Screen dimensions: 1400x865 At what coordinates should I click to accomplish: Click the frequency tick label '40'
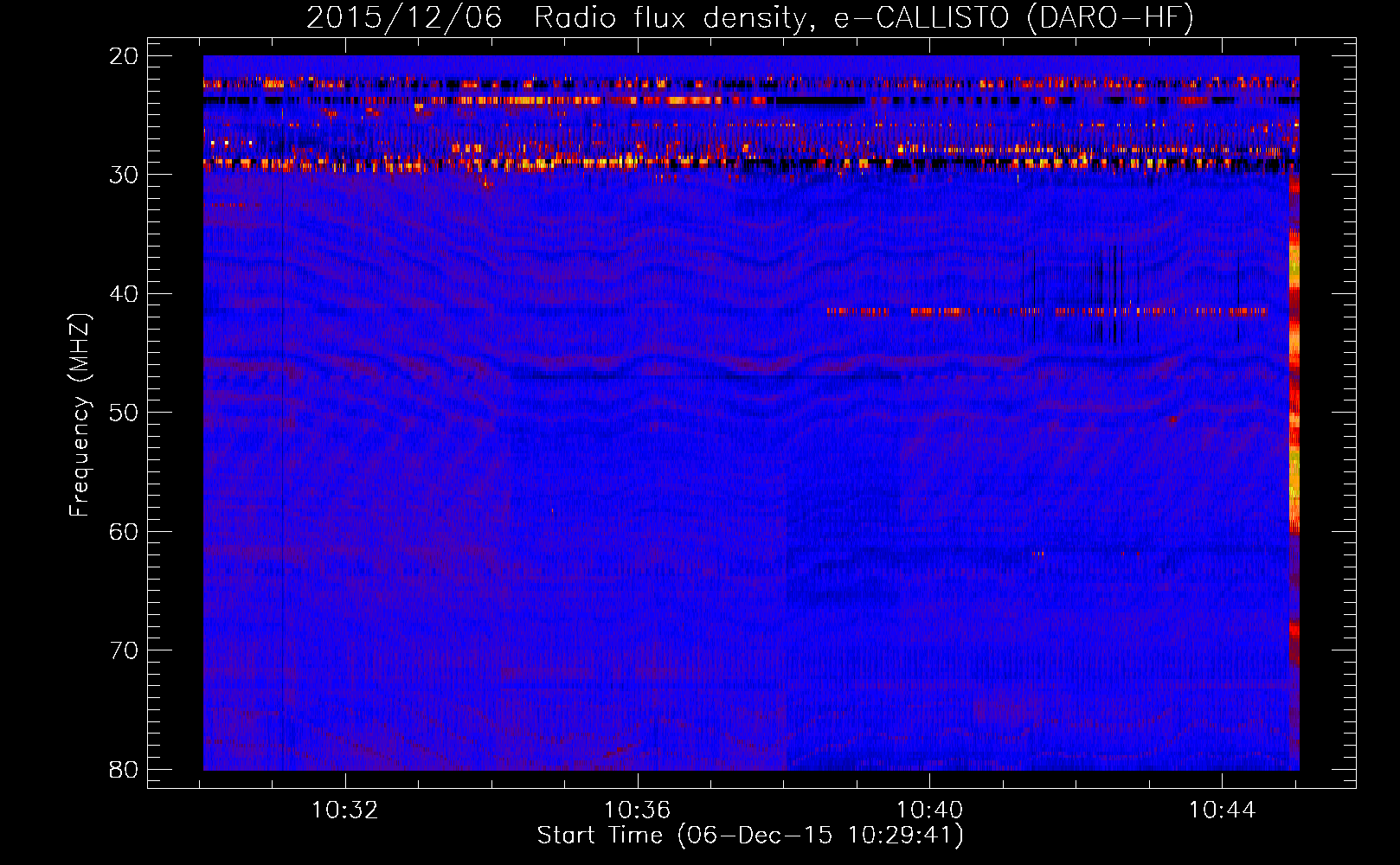tap(125, 294)
